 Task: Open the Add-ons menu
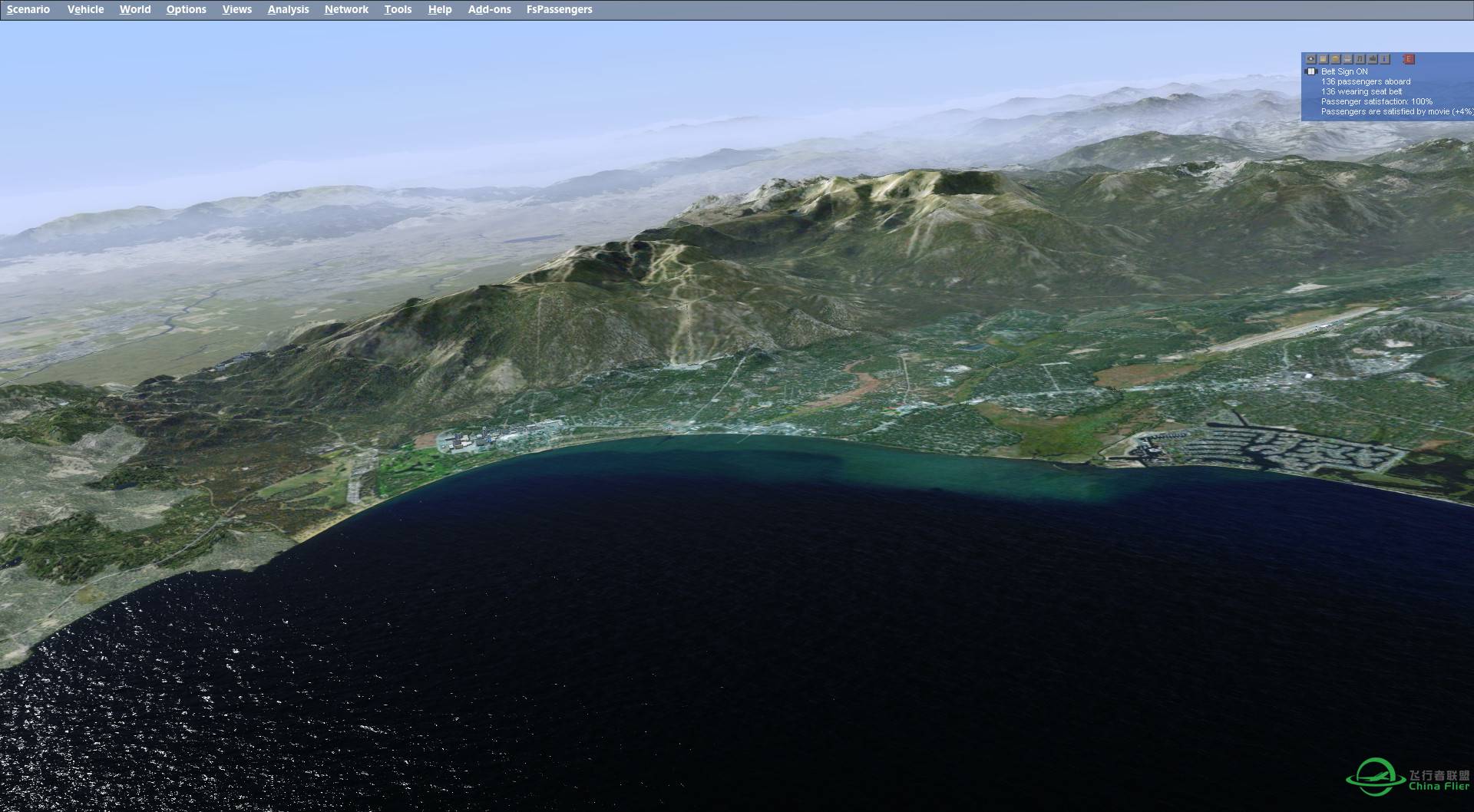point(489,9)
